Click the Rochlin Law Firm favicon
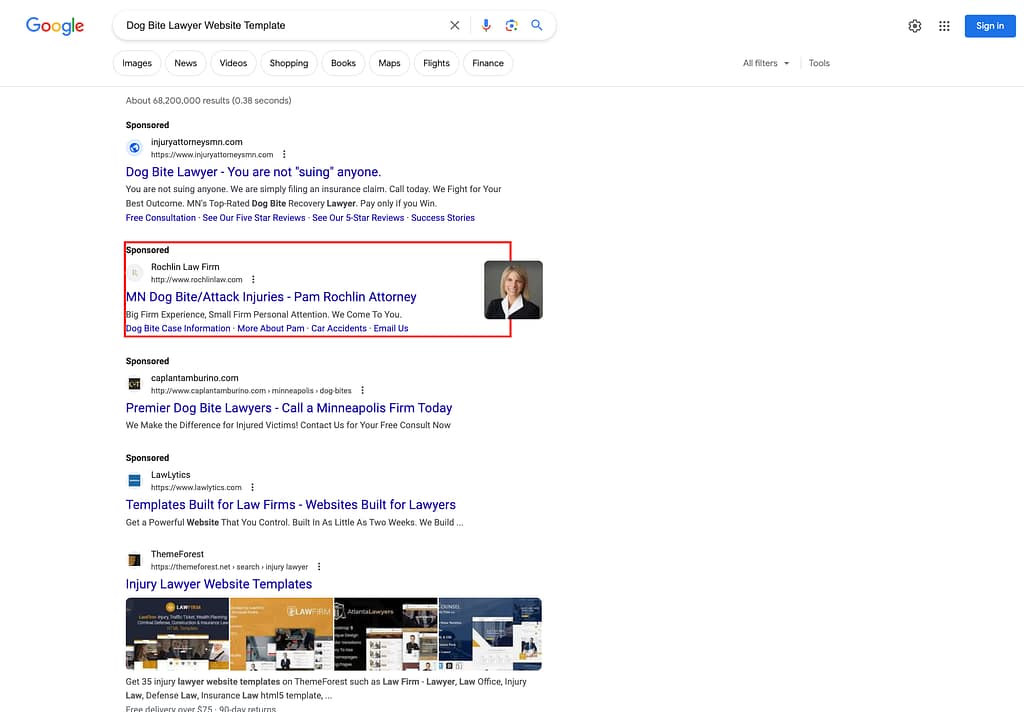This screenshot has height=712, width=1024. 135,272
